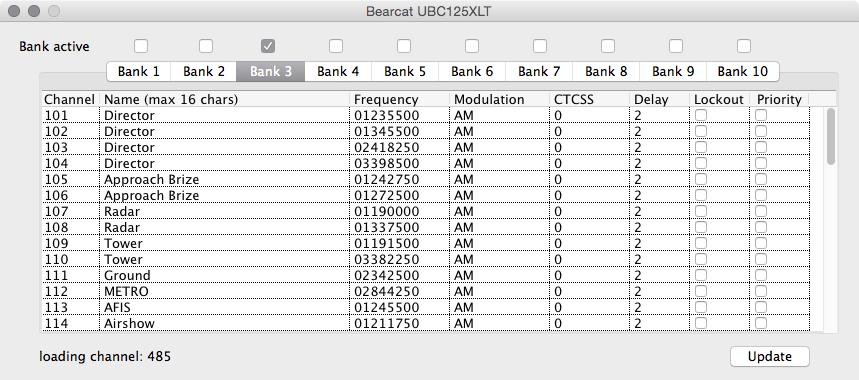Uncheck the Bank active checkbox above Bank 3
The height and width of the screenshot is (380, 859).
click(268, 46)
